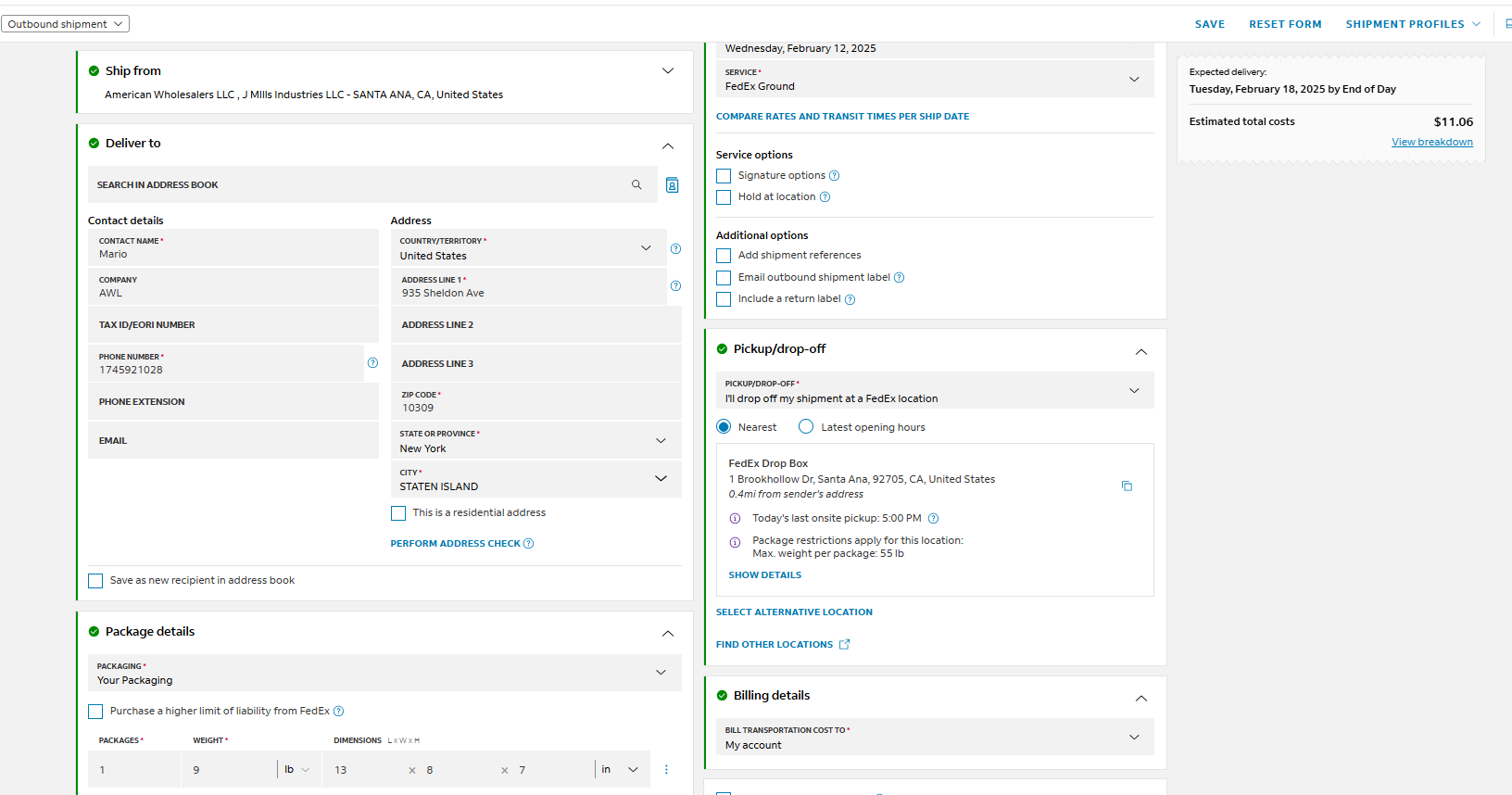Open help for Address Line 1

[x=675, y=285]
